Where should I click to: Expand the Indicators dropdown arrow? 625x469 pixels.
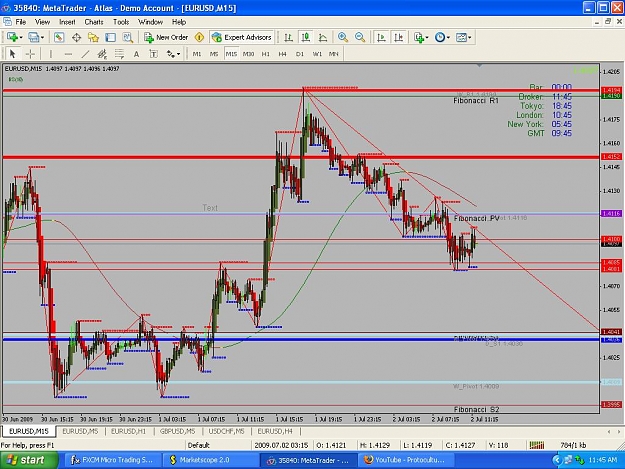pos(427,37)
